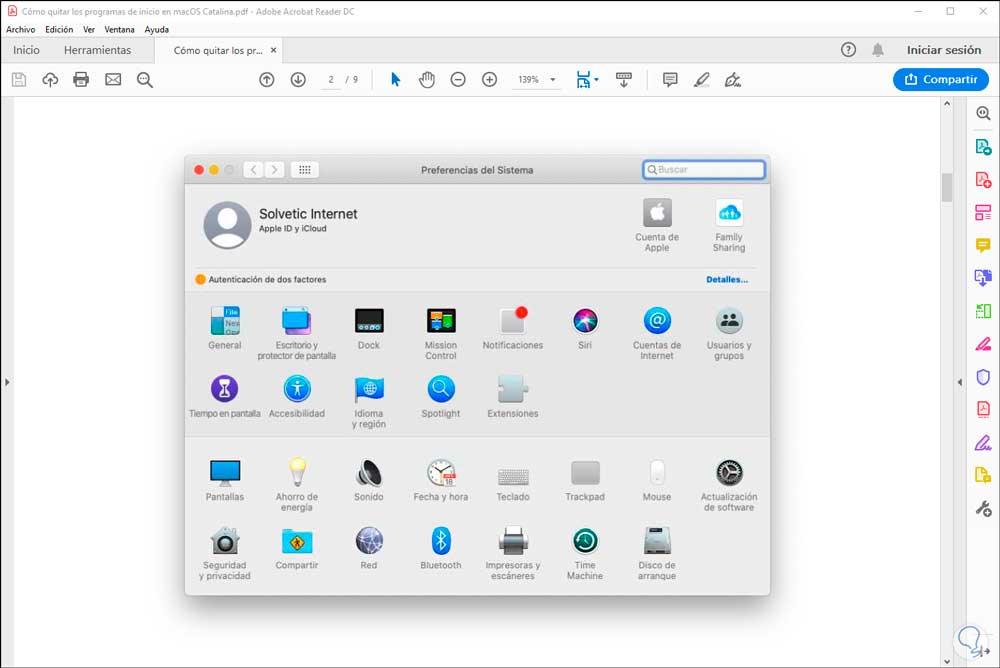Click Iniciar sesión
The image size is (1000, 668).
point(944,50)
